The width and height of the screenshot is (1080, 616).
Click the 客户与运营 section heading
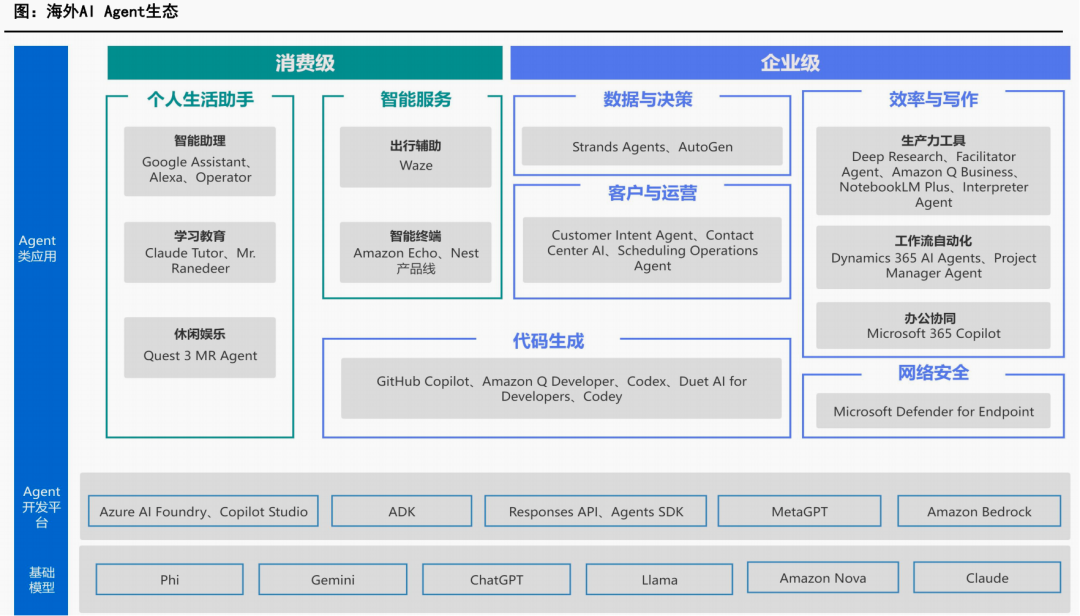pos(652,193)
